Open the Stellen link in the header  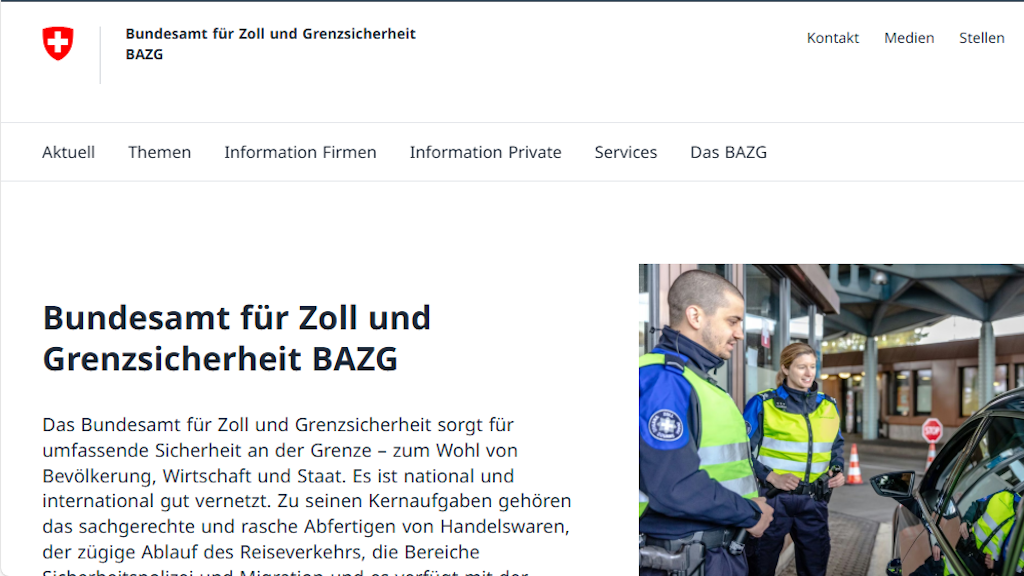pos(981,38)
